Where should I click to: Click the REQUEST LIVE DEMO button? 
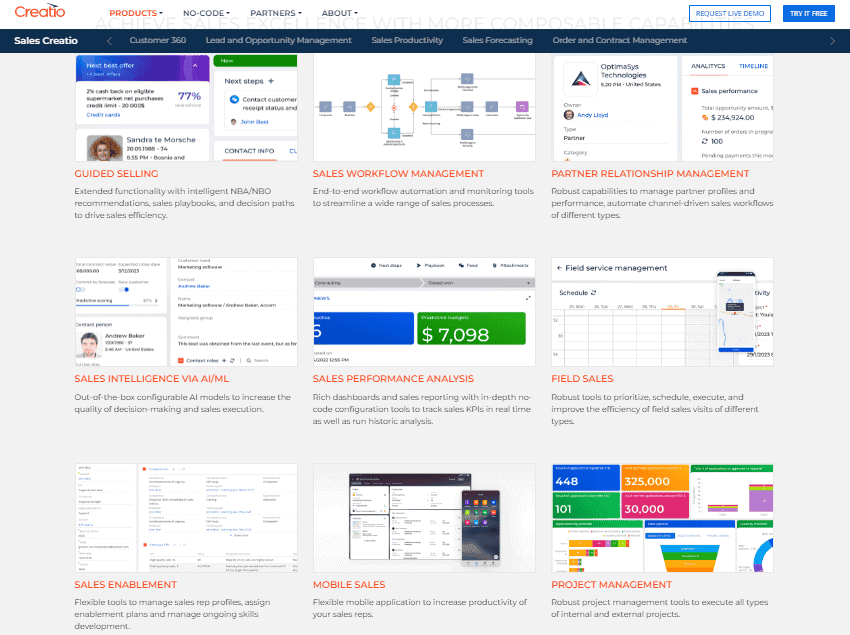pos(729,13)
